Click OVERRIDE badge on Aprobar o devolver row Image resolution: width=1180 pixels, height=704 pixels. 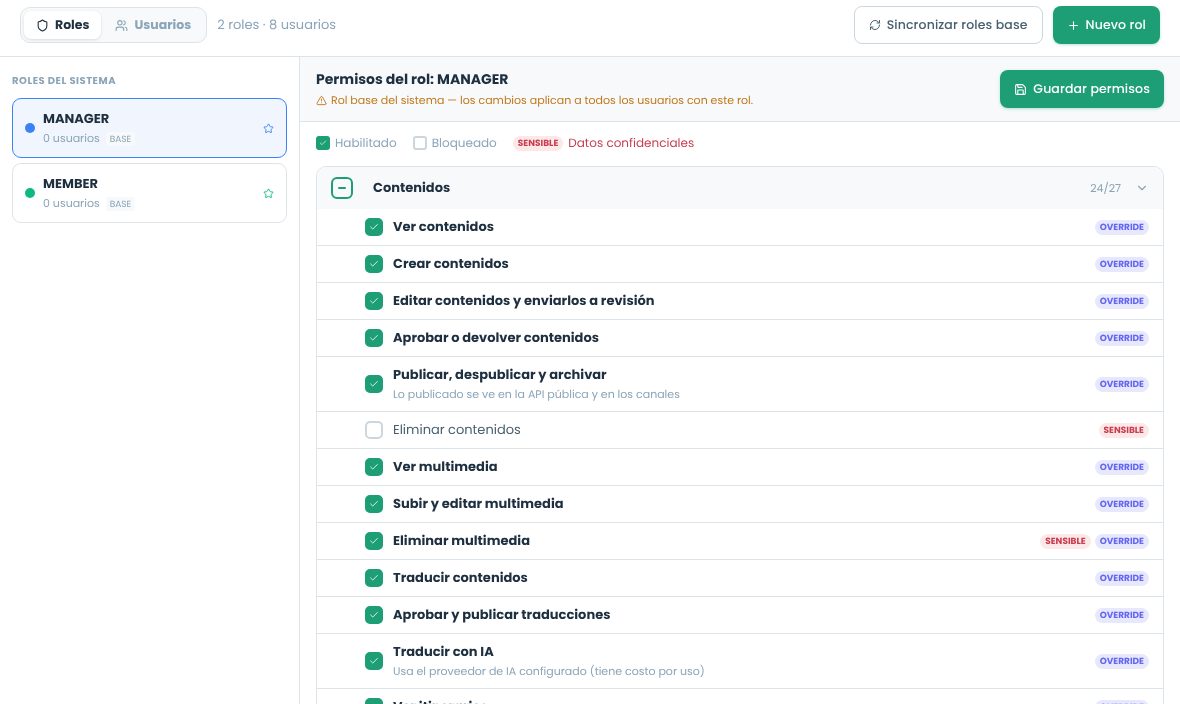click(1121, 337)
